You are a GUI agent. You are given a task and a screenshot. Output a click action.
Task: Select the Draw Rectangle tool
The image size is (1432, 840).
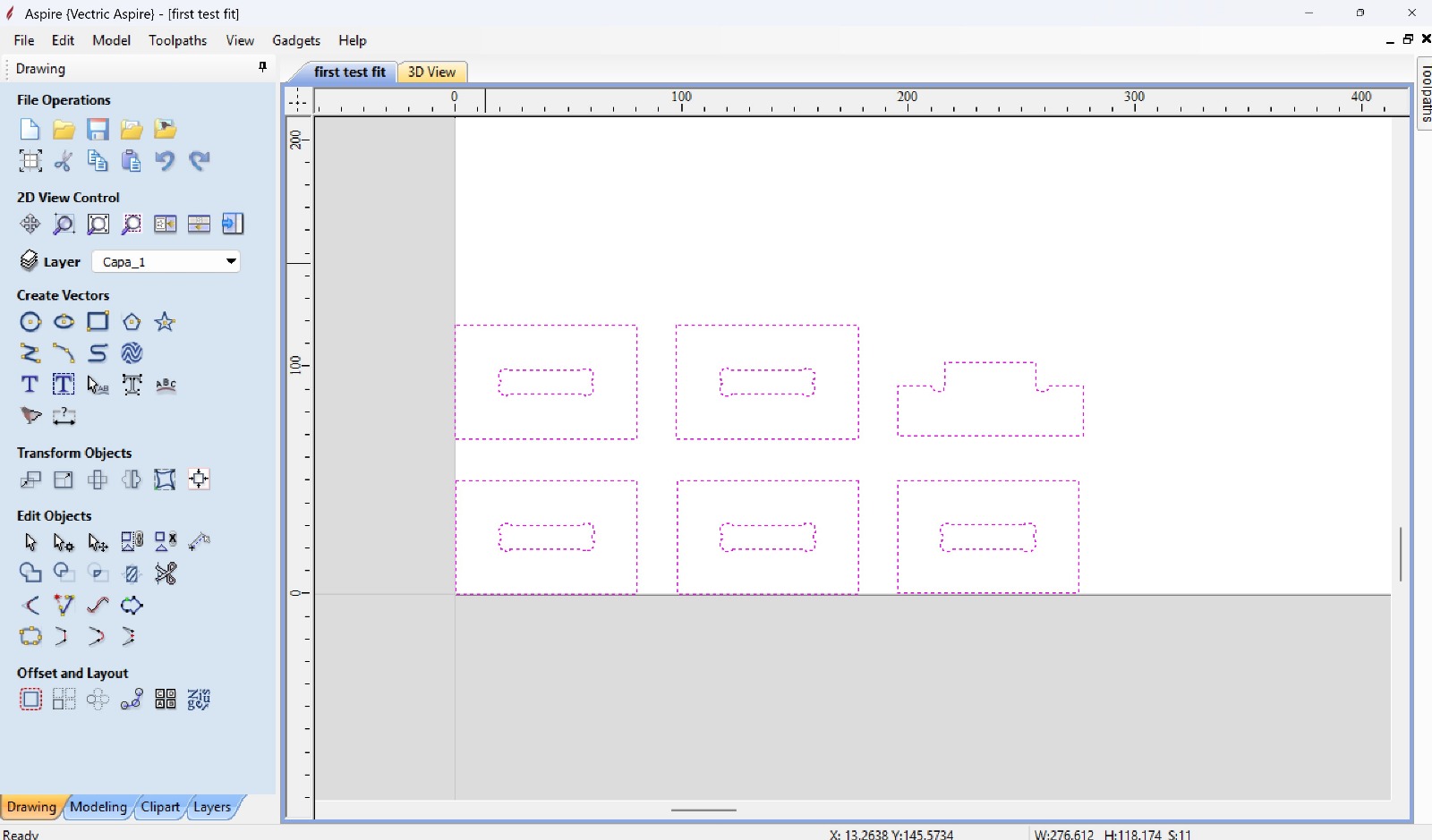pyautogui.click(x=98, y=322)
